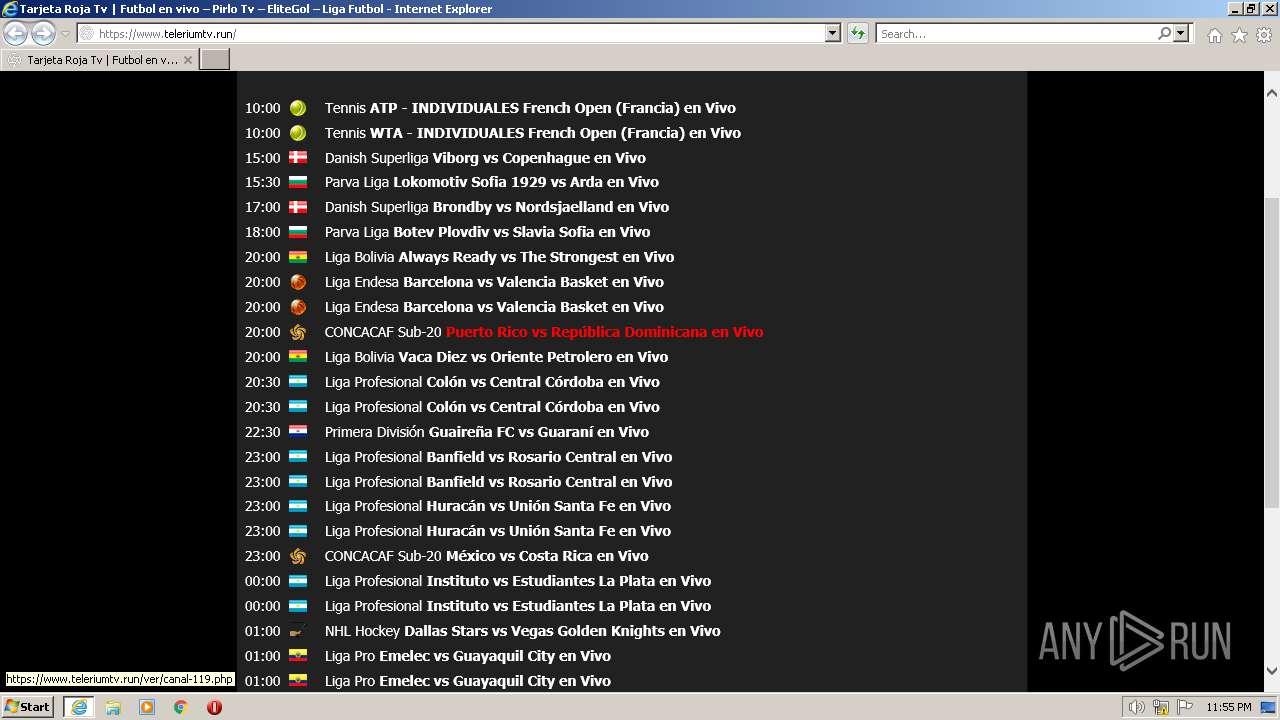This screenshot has width=1280, height=720.
Task: Open Always Ready vs The Strongest link
Action: [x=536, y=257]
